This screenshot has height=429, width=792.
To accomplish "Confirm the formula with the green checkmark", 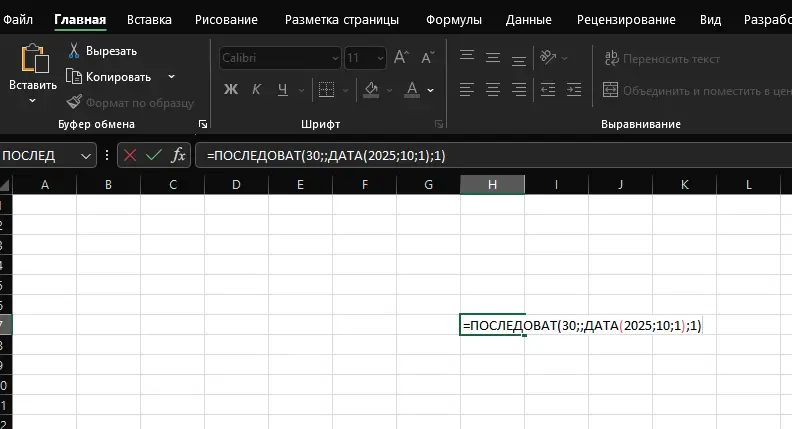I will tap(154, 155).
